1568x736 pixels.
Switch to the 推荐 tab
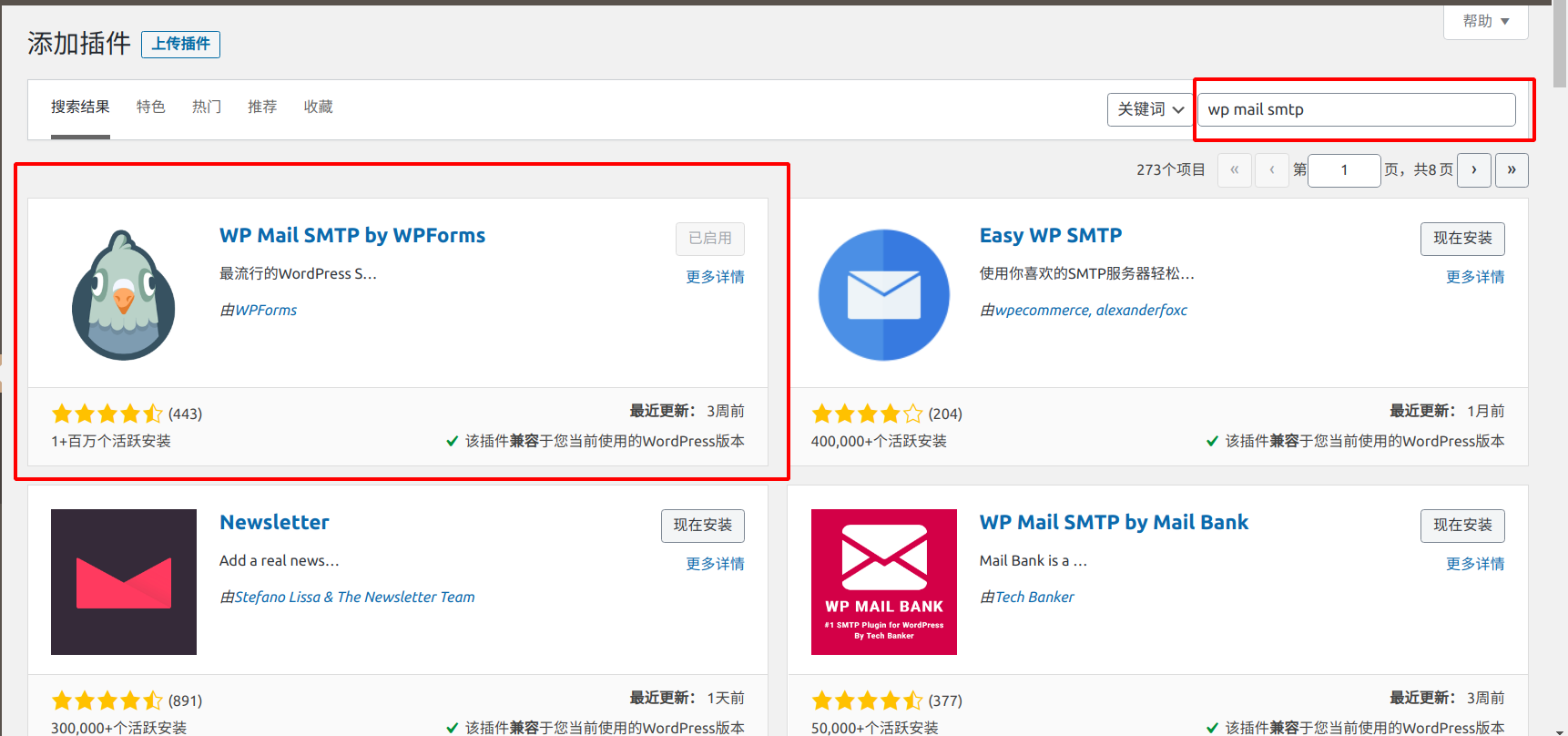[262, 107]
